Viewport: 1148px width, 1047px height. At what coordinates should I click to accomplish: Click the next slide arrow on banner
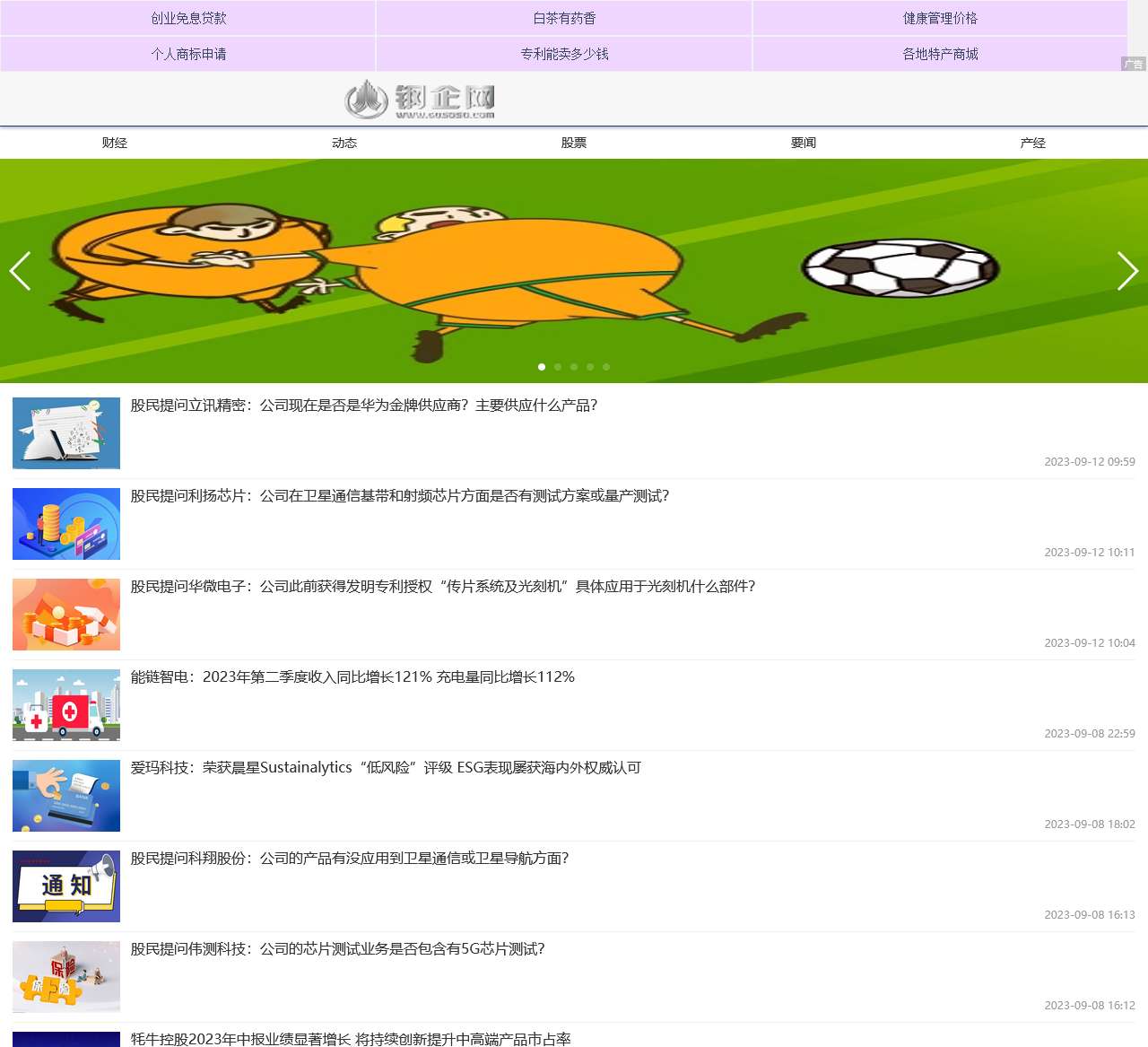1127,271
